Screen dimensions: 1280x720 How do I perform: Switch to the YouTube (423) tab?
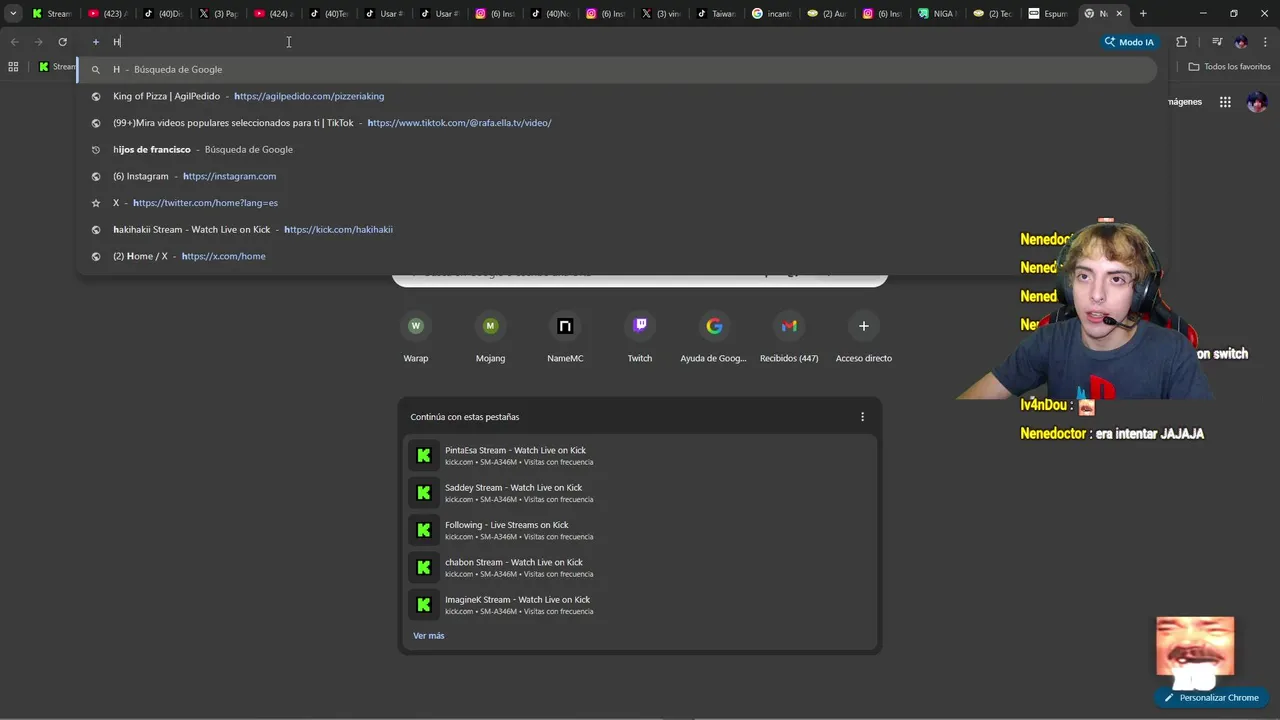point(107,14)
